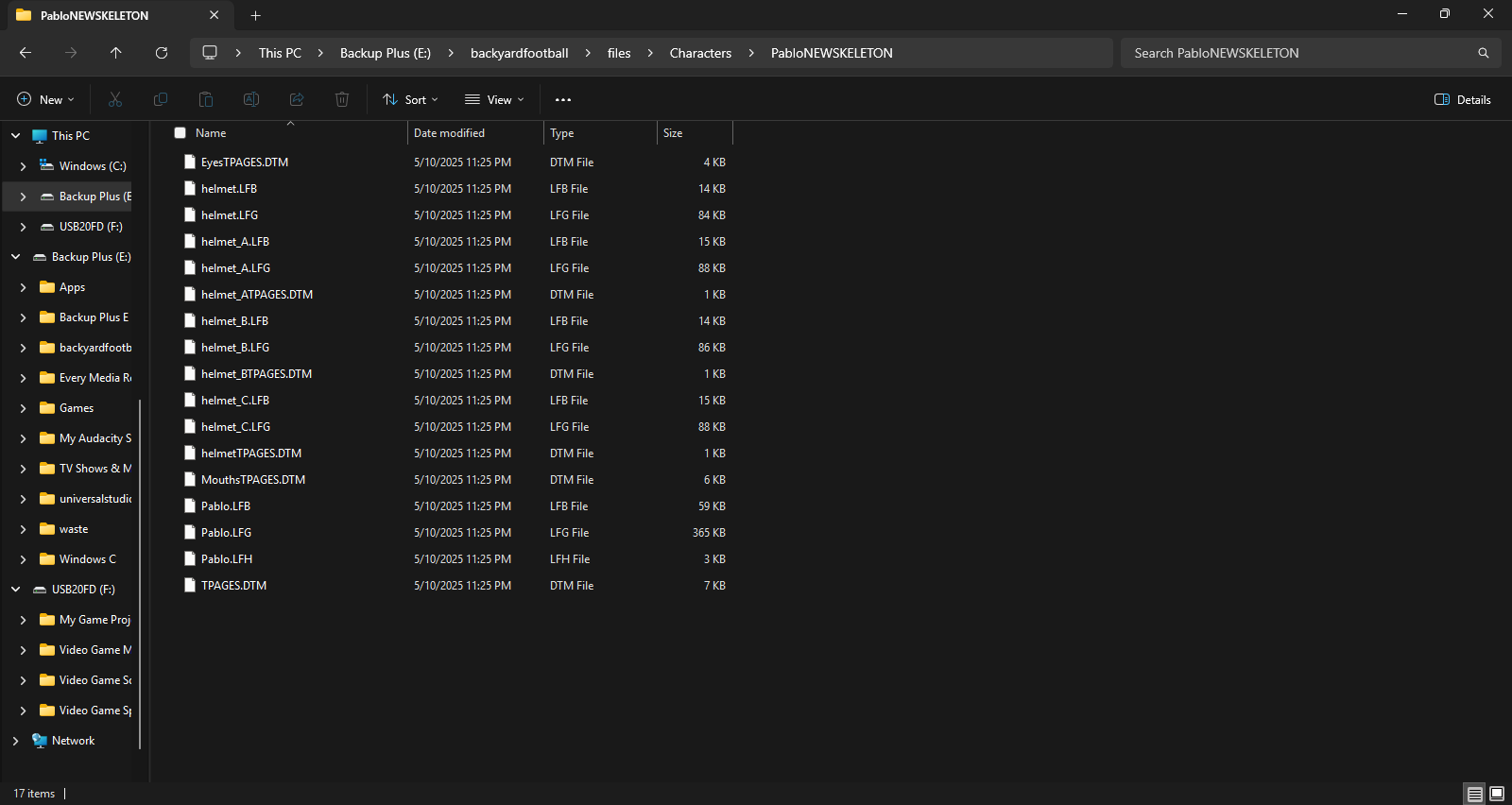
Task: Click the Cut toolbar icon
Action: (x=115, y=99)
